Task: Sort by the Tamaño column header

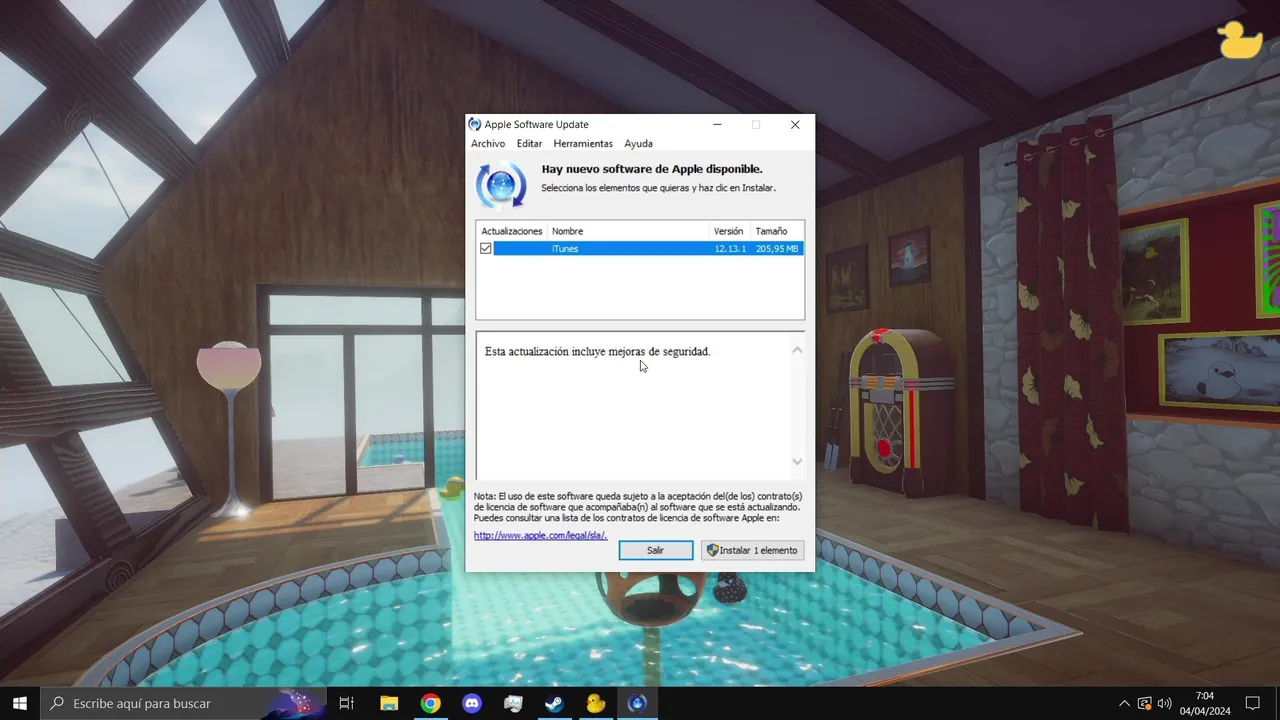Action: pos(777,231)
